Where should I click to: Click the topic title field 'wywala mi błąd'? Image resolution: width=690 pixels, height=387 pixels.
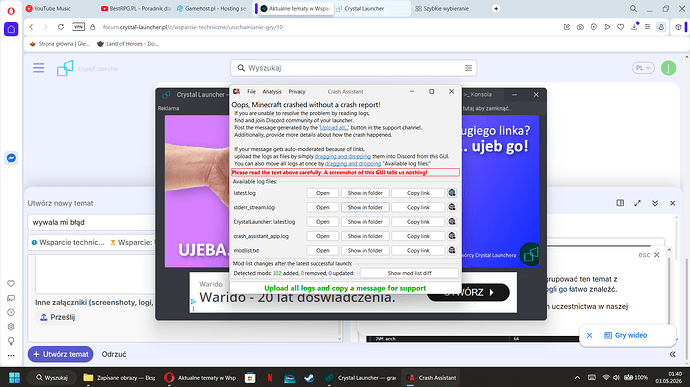[92, 222]
